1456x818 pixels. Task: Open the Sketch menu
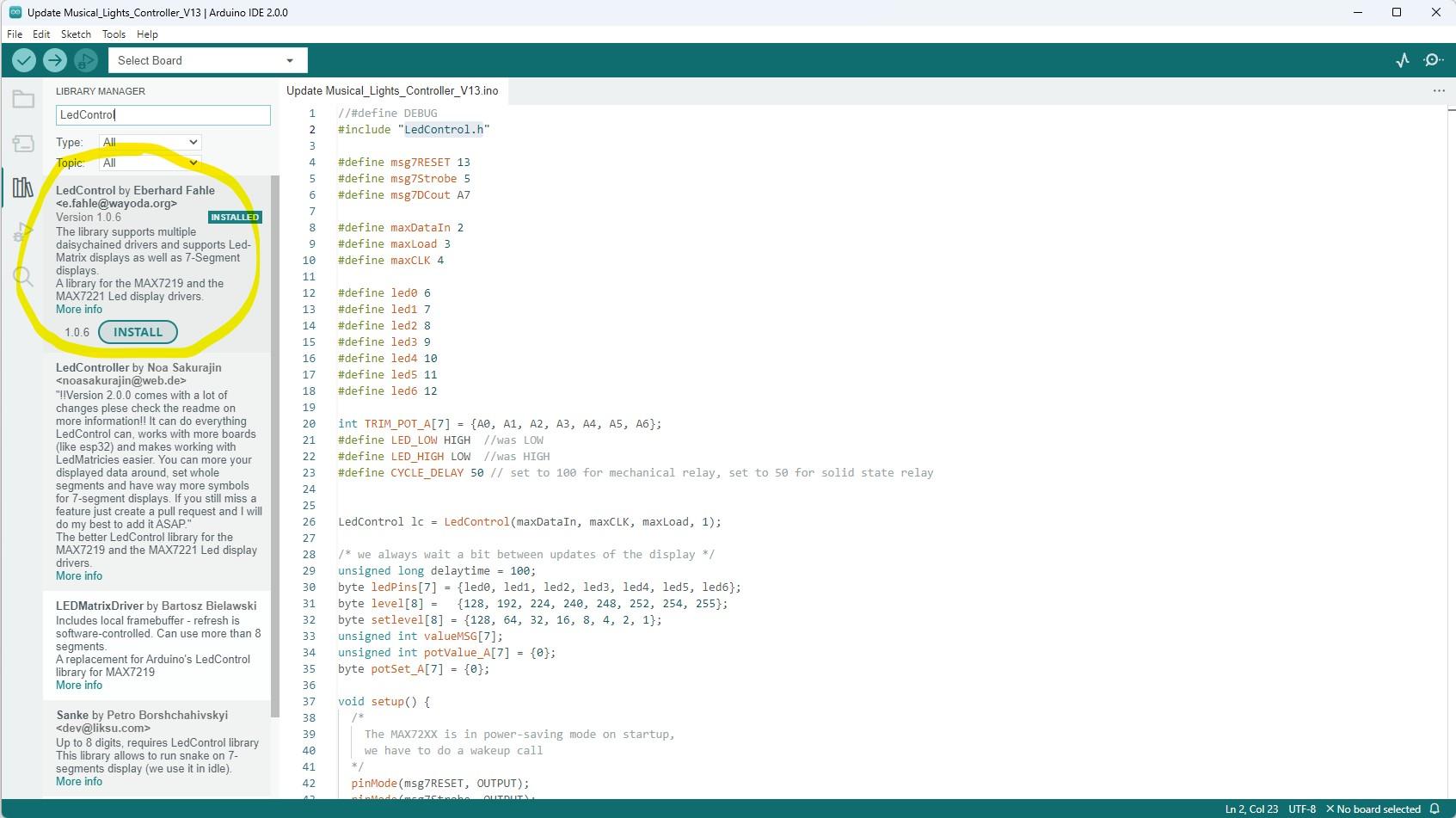76,34
